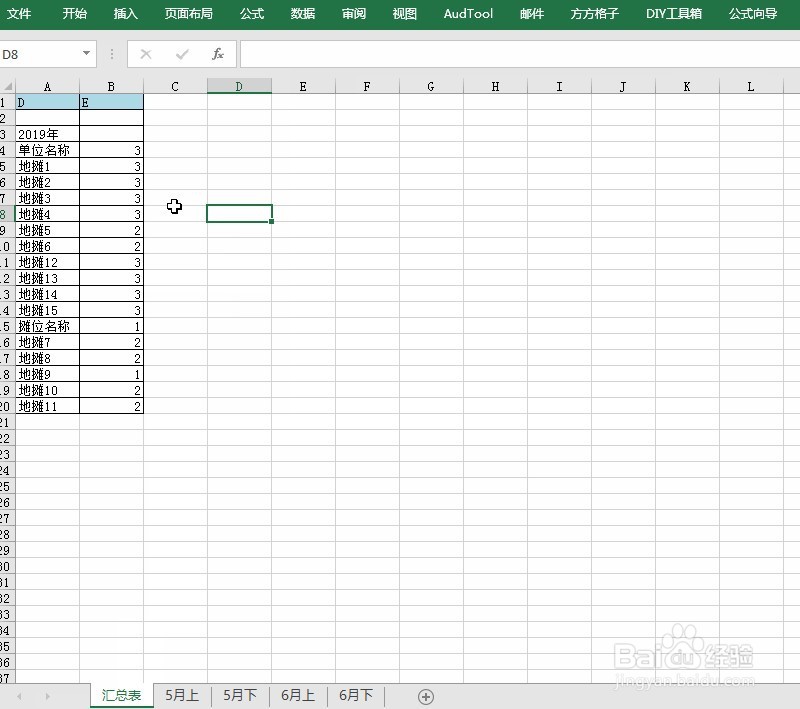Select cell containing 地摊9
The image size is (800, 709).
(x=47, y=374)
